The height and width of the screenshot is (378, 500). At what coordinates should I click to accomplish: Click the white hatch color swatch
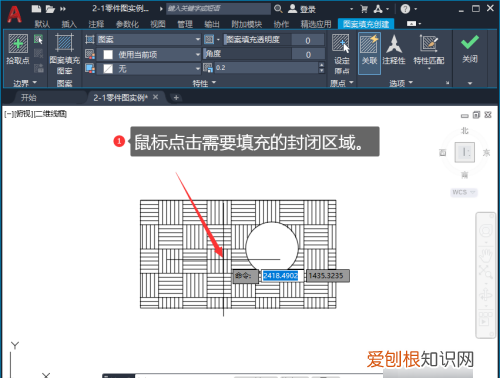click(x=108, y=55)
